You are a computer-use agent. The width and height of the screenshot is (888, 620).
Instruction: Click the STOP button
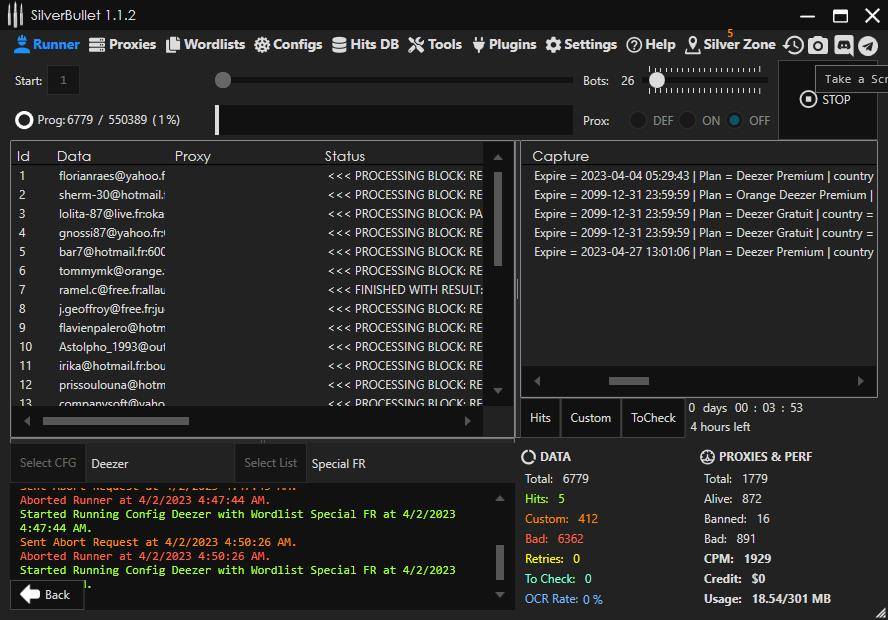tap(825, 99)
